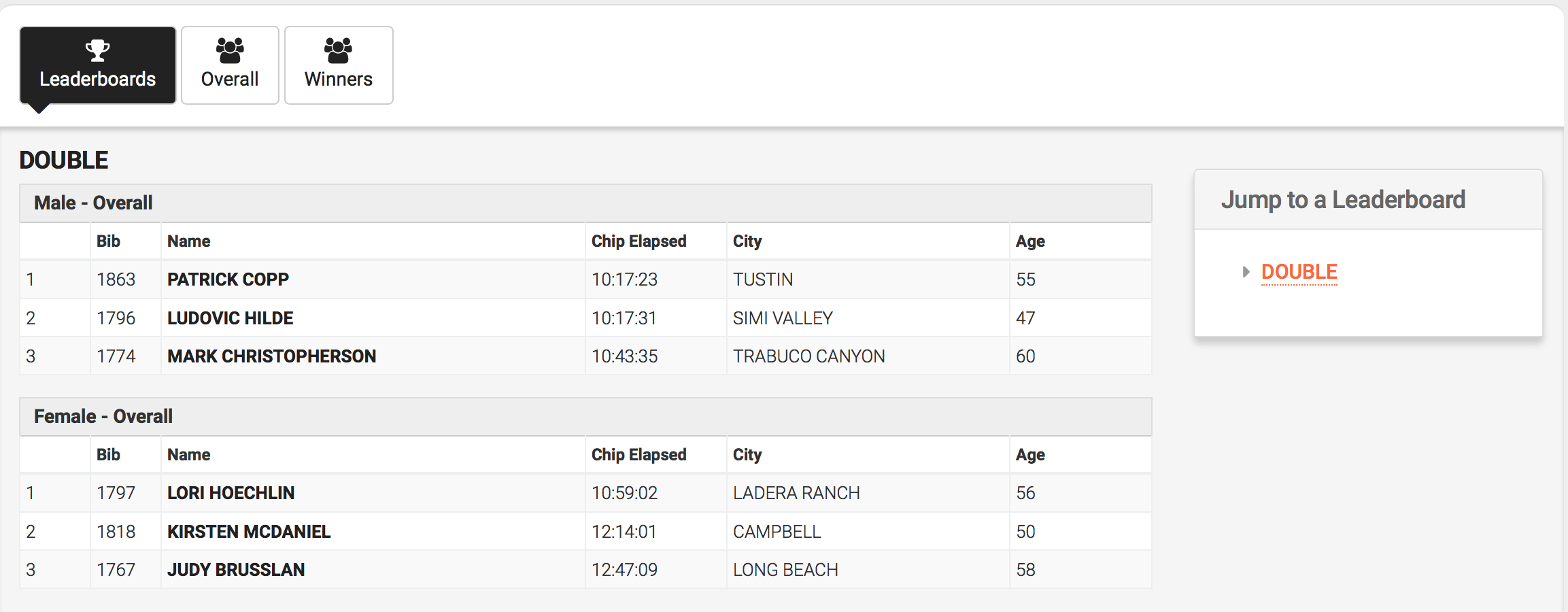
Task: Jump to the DOUBLE leaderboard link
Action: click(1299, 272)
